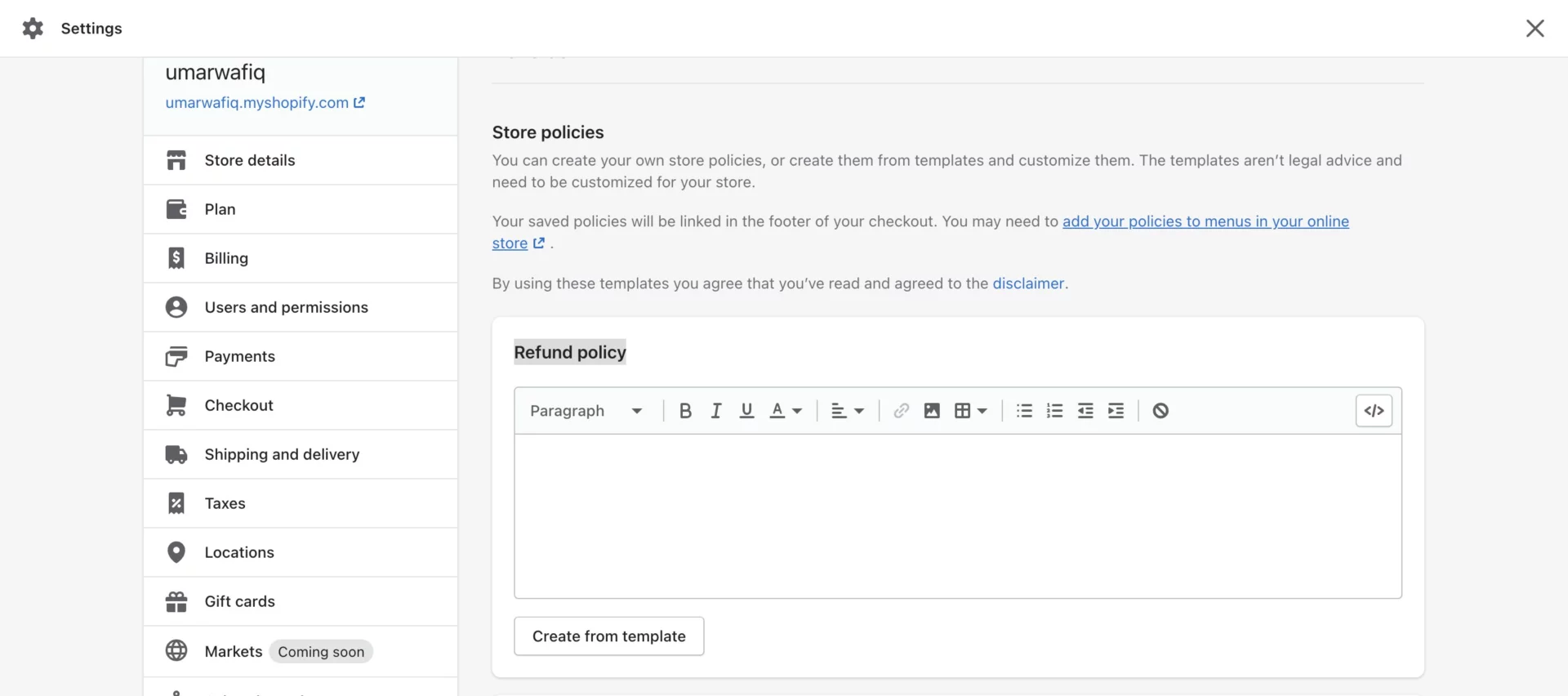Select Gift cards settings
The width and height of the screenshot is (1568, 696).
coord(301,601)
